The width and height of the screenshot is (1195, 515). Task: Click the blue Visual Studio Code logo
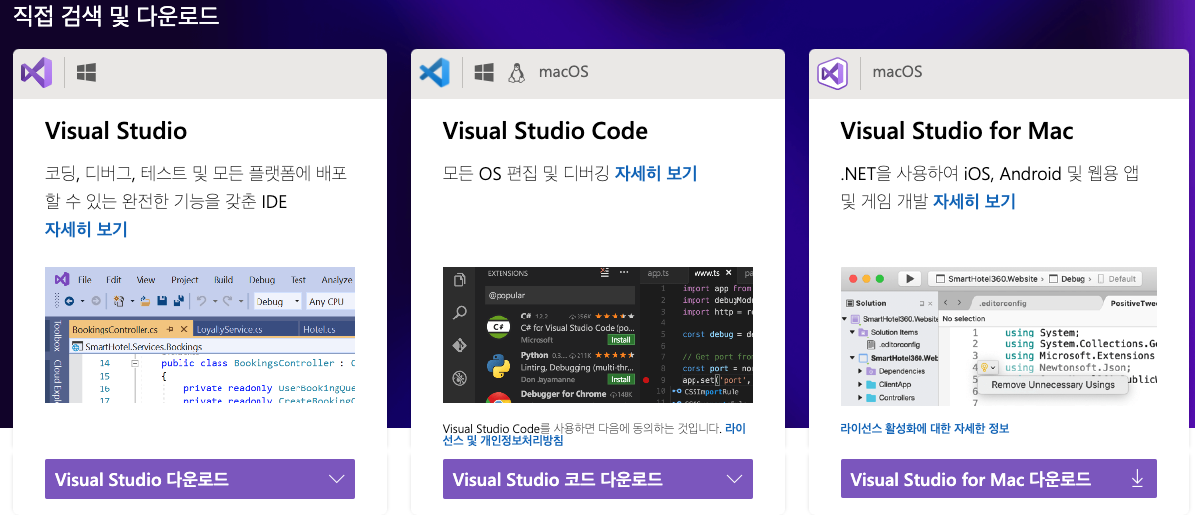click(x=434, y=72)
